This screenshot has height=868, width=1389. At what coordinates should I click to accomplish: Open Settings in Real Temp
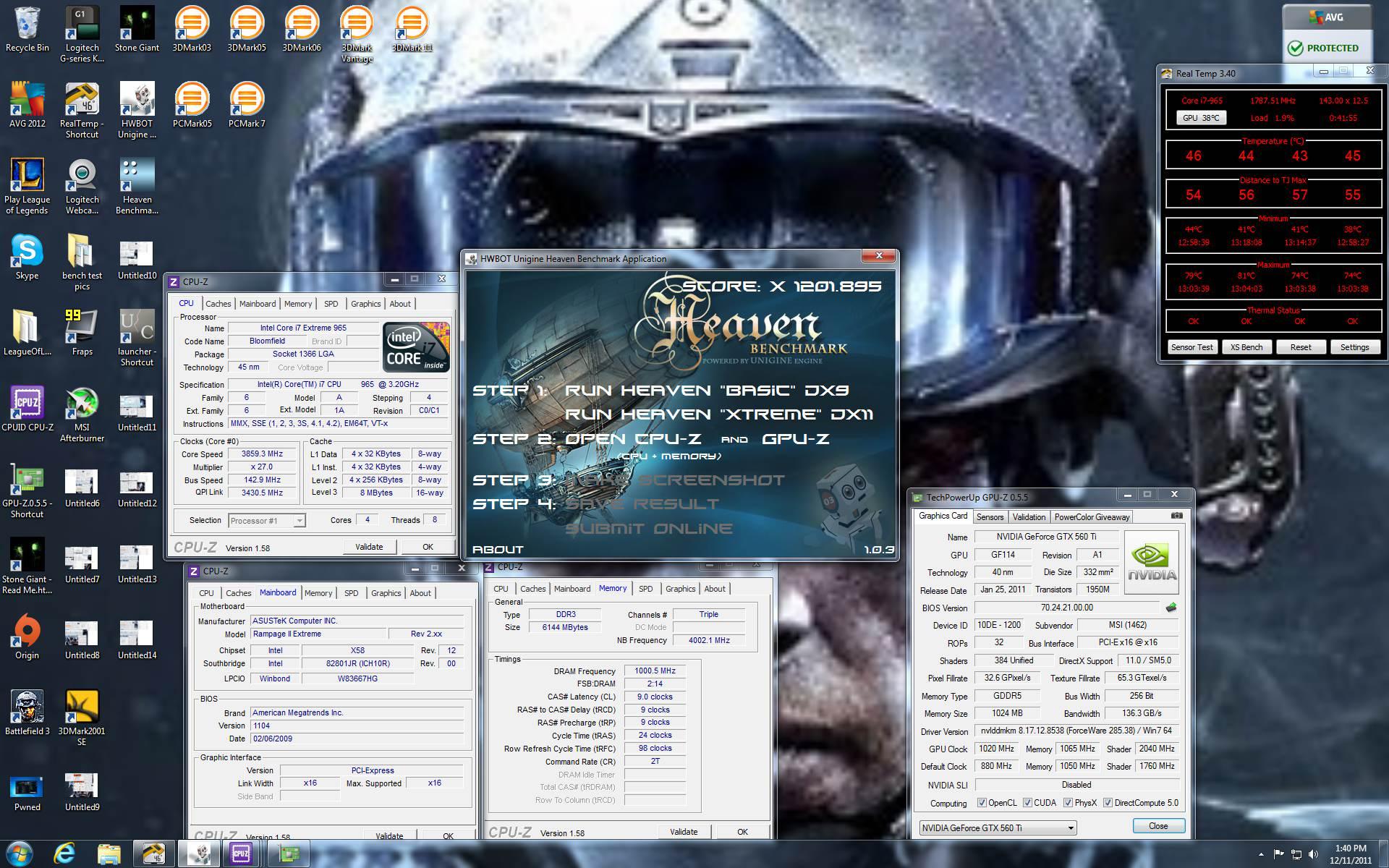[1354, 347]
